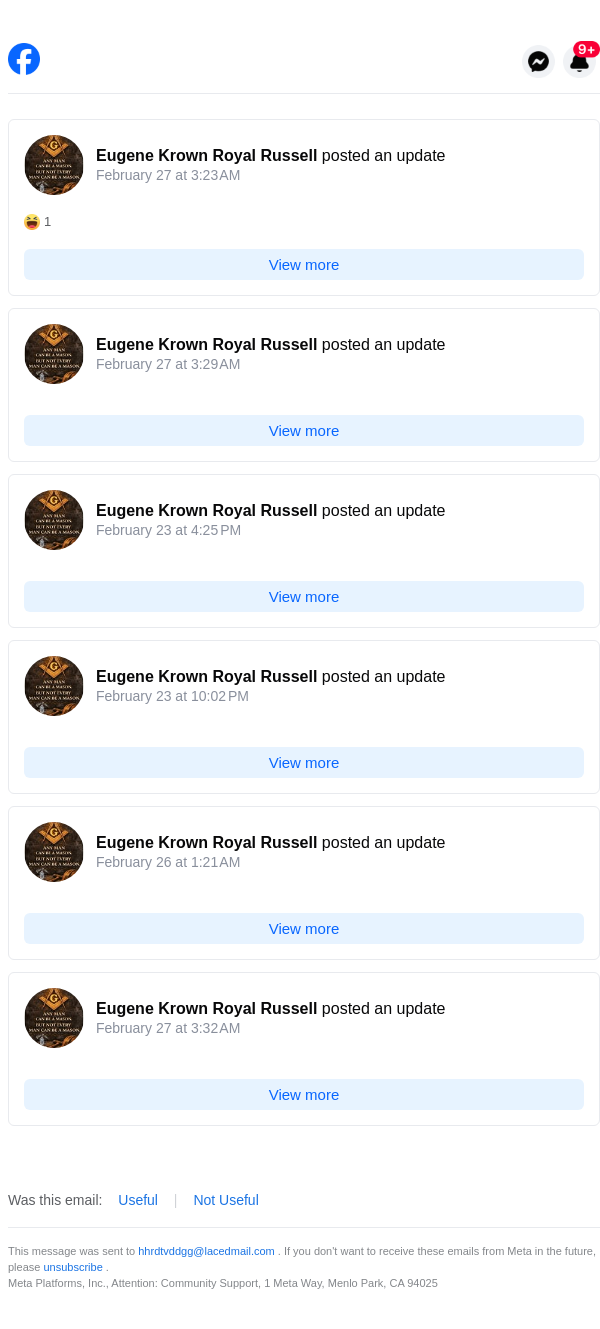Open the hhrdtvddgg@lacedmail.com email address link
This screenshot has height=1329, width=600.
[206, 1251]
